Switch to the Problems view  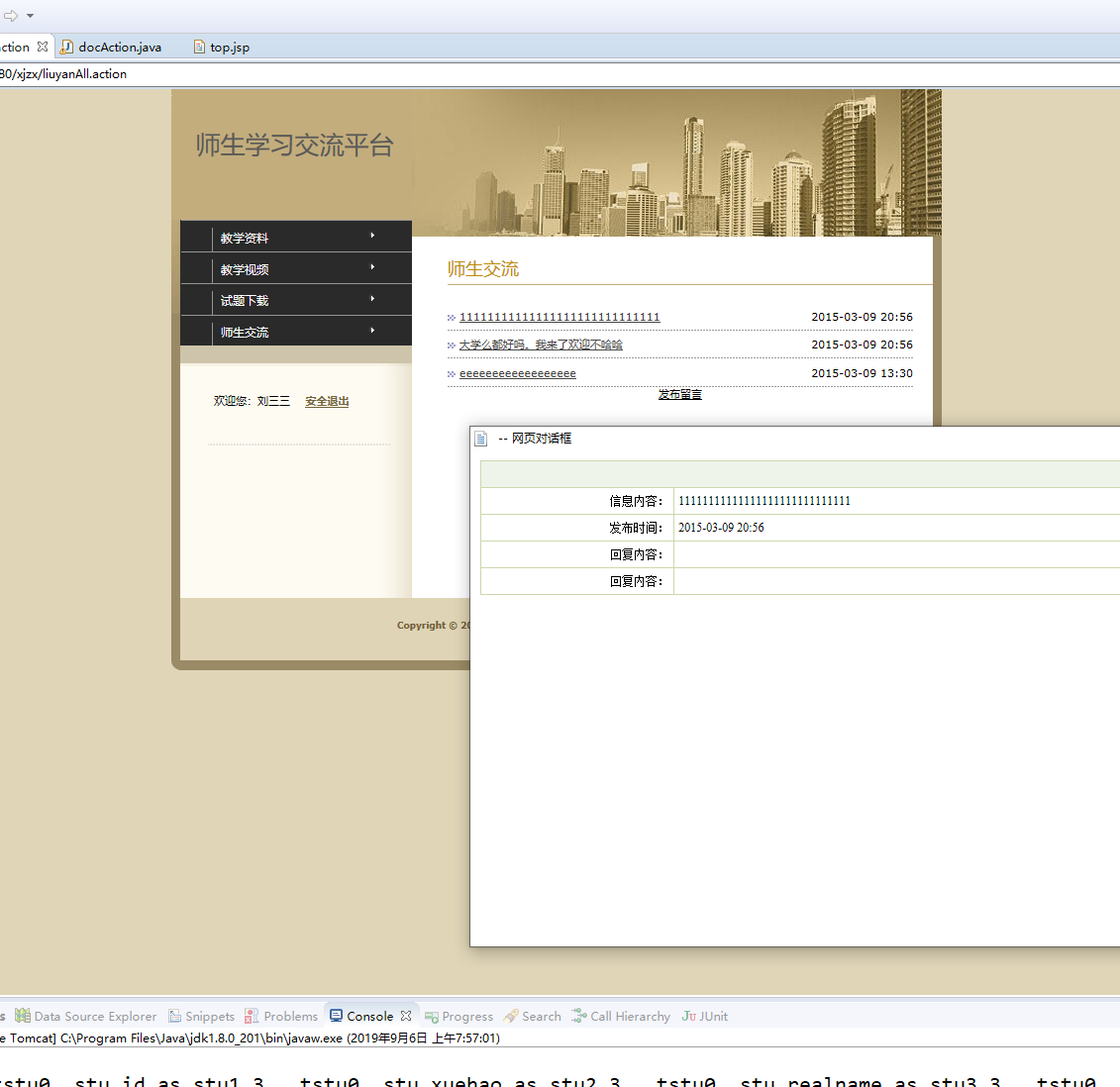pyautogui.click(x=290, y=1016)
